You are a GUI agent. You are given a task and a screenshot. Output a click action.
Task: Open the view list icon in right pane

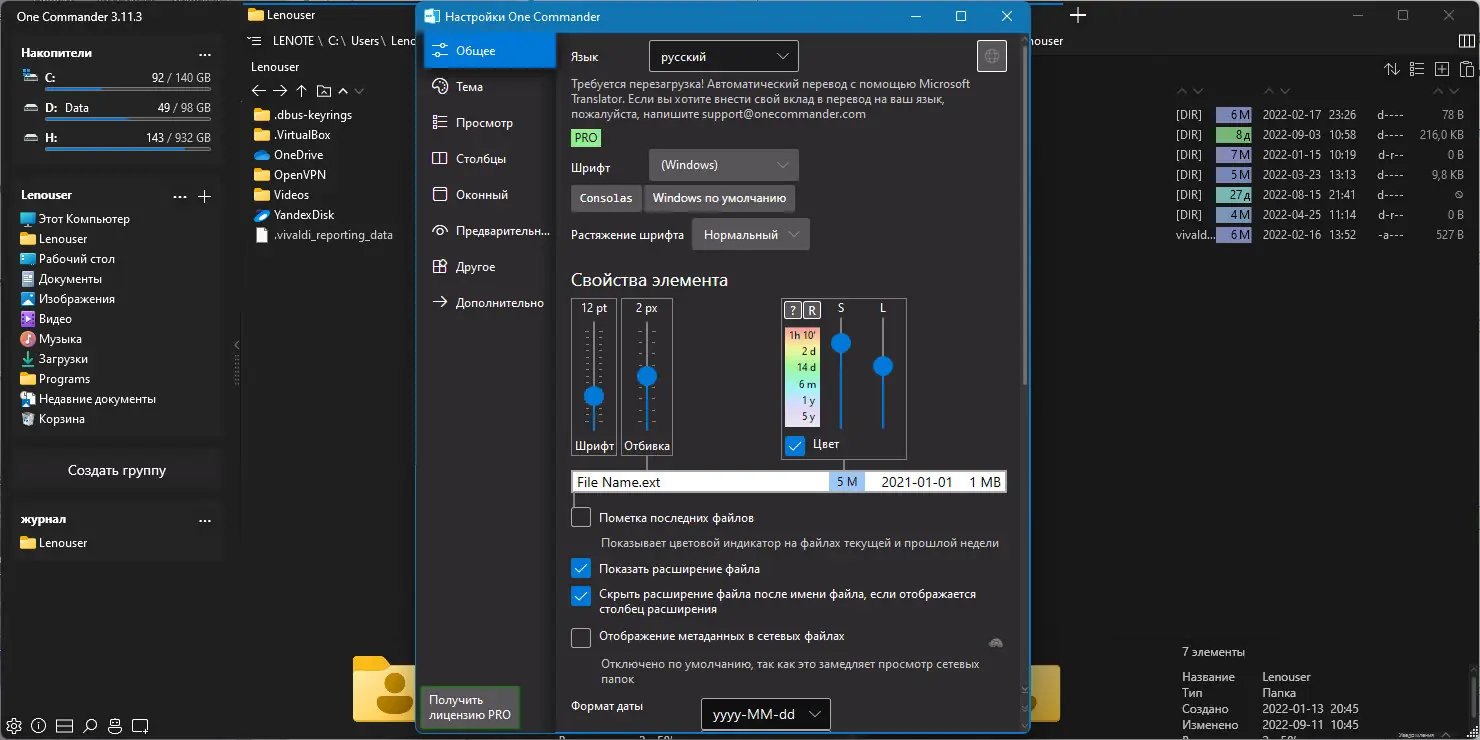click(1416, 69)
